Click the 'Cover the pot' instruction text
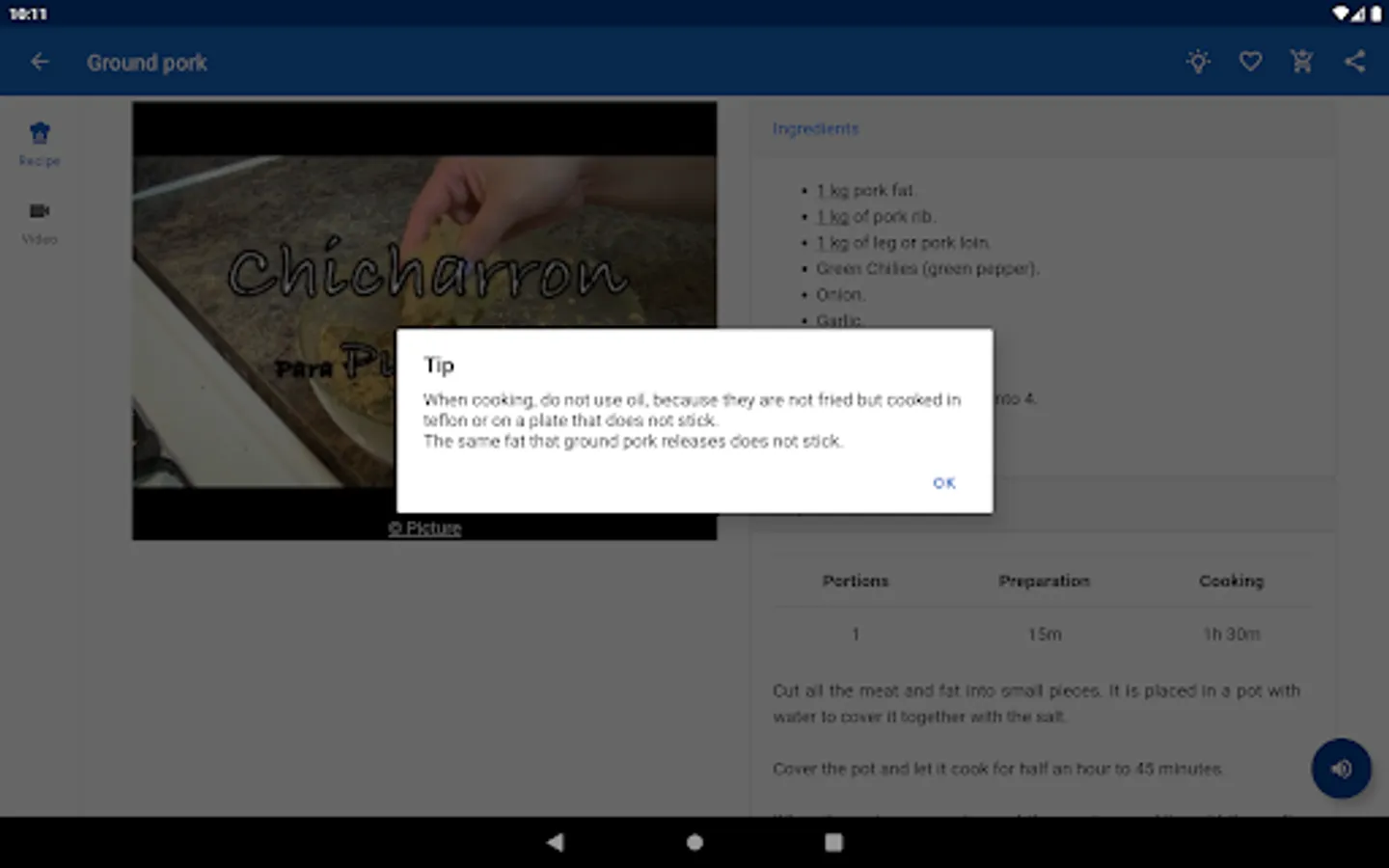This screenshot has height=868, width=1389. [997, 769]
